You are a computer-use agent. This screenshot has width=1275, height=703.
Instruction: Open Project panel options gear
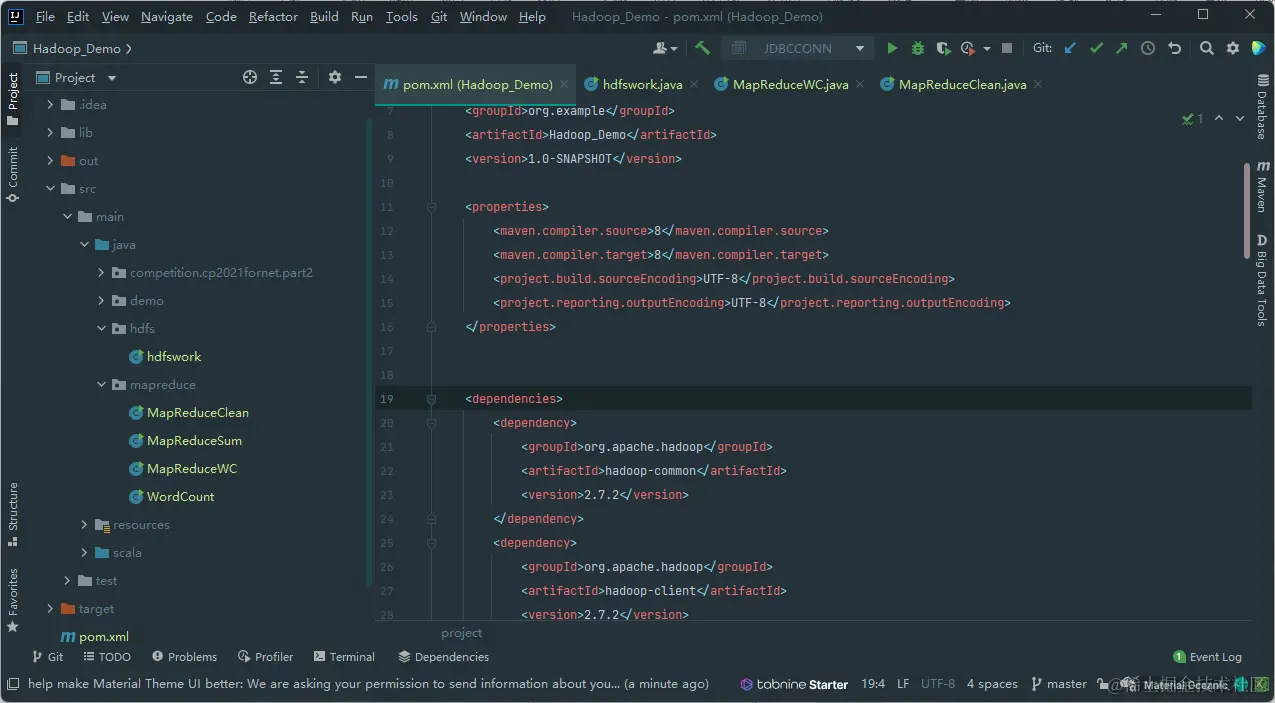pos(335,77)
